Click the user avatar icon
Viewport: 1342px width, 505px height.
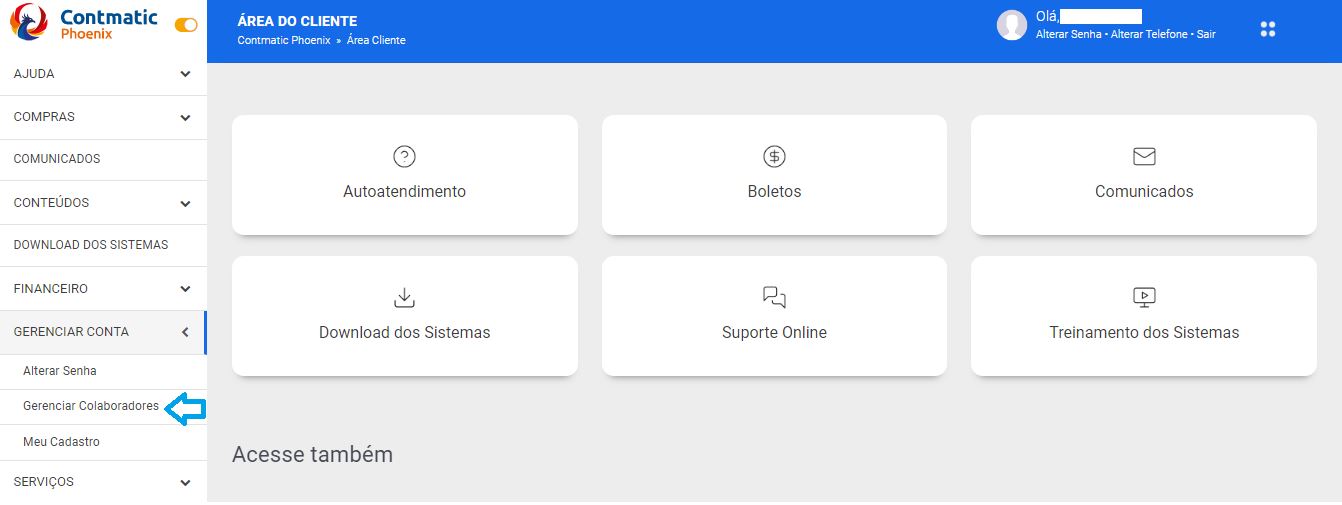point(1012,25)
